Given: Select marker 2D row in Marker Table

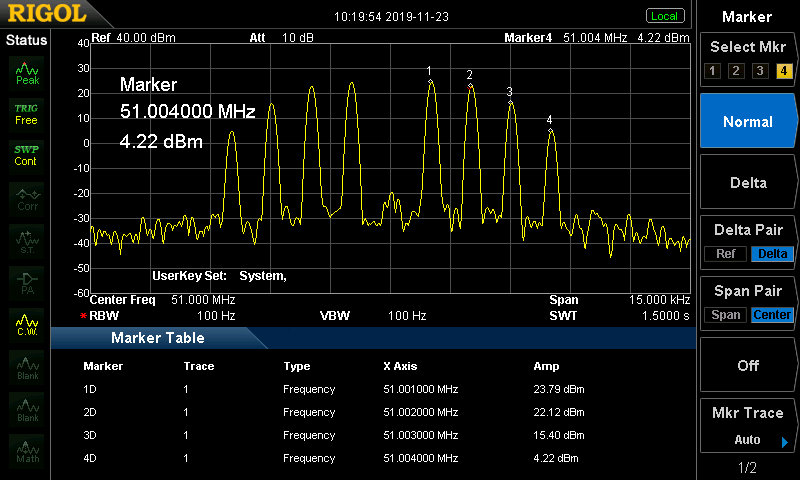Looking at the screenshot, I should [333, 412].
